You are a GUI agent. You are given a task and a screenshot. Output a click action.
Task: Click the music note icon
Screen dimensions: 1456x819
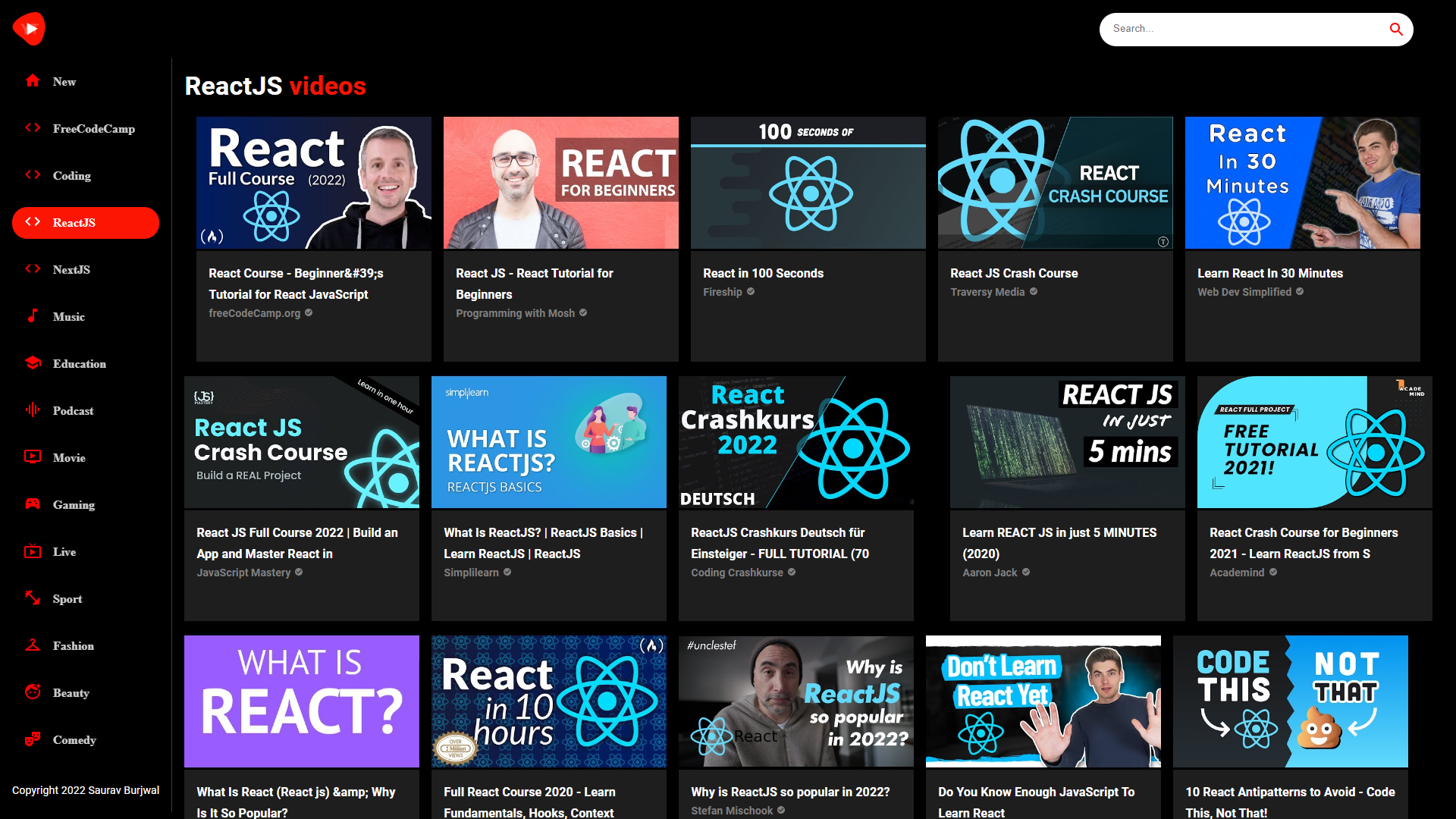(x=33, y=316)
